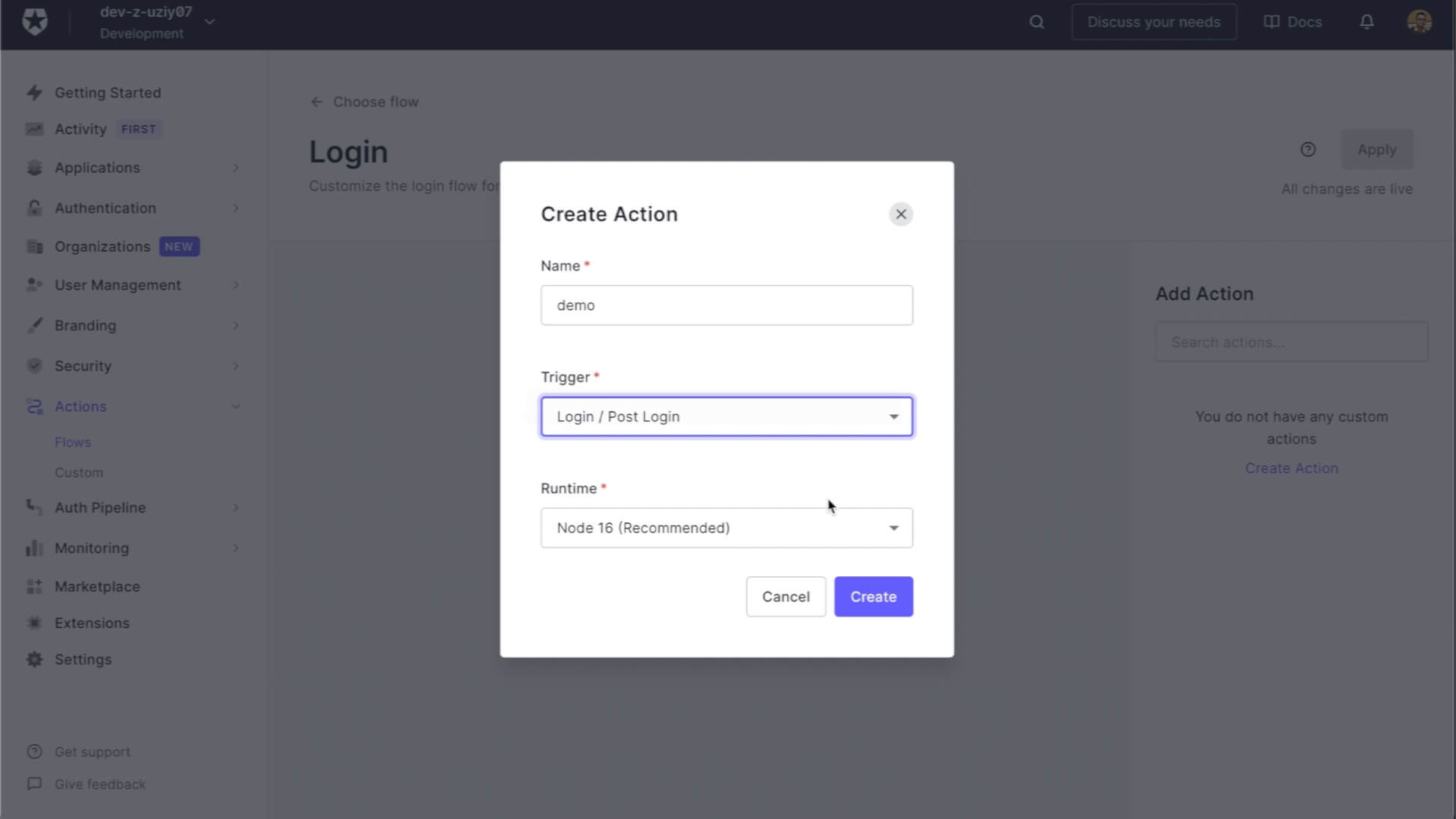Viewport: 1456px width, 819px height.
Task: Select Custom under Actions
Action: tap(79, 472)
